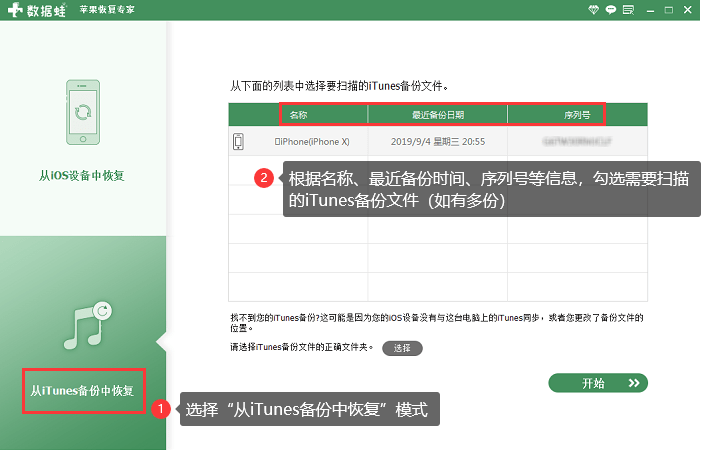The image size is (701, 450).
Task: Sort by 序列号 column header
Action: coord(576,115)
